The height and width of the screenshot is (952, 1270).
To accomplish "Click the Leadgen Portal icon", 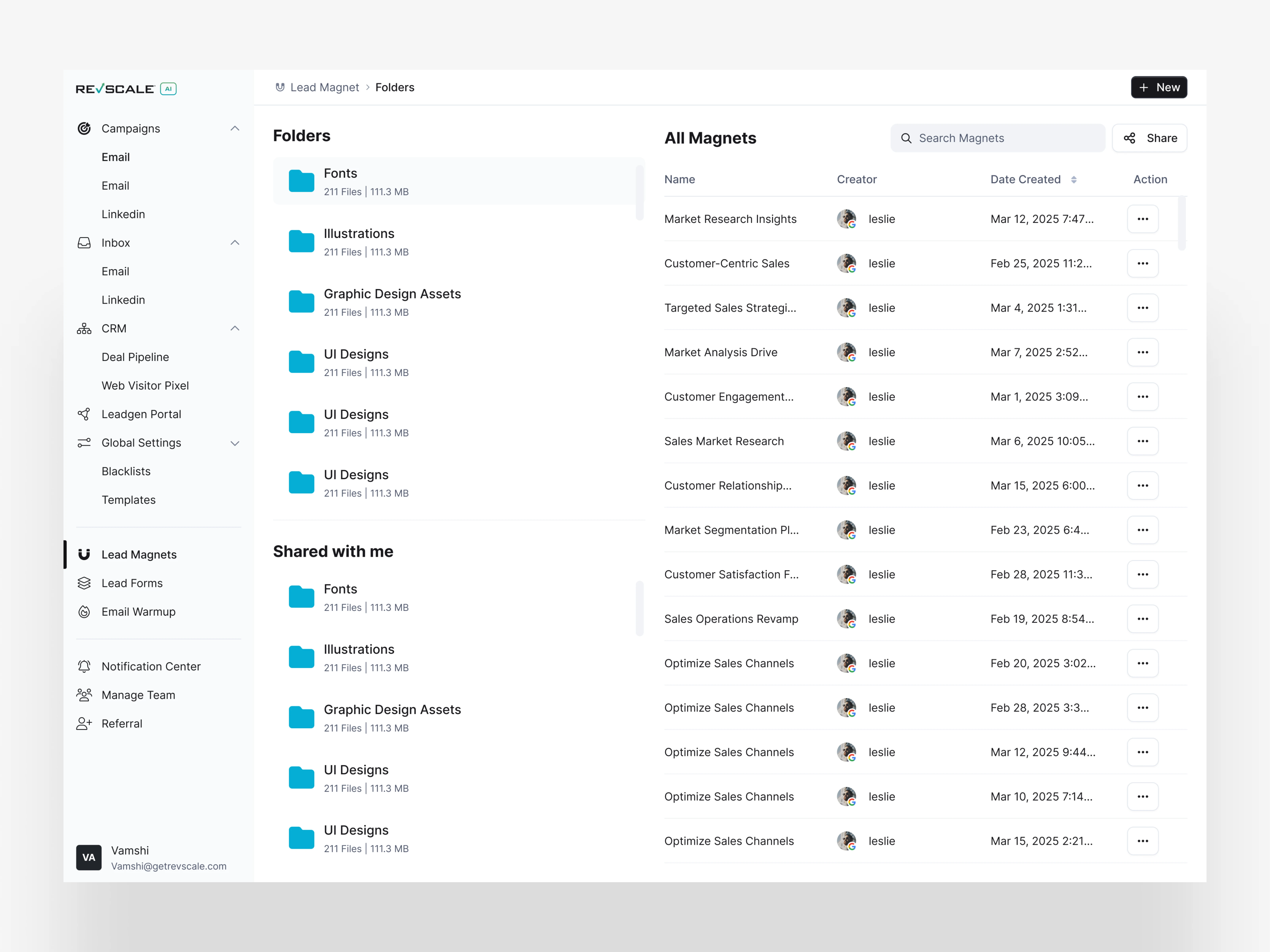I will coord(84,414).
